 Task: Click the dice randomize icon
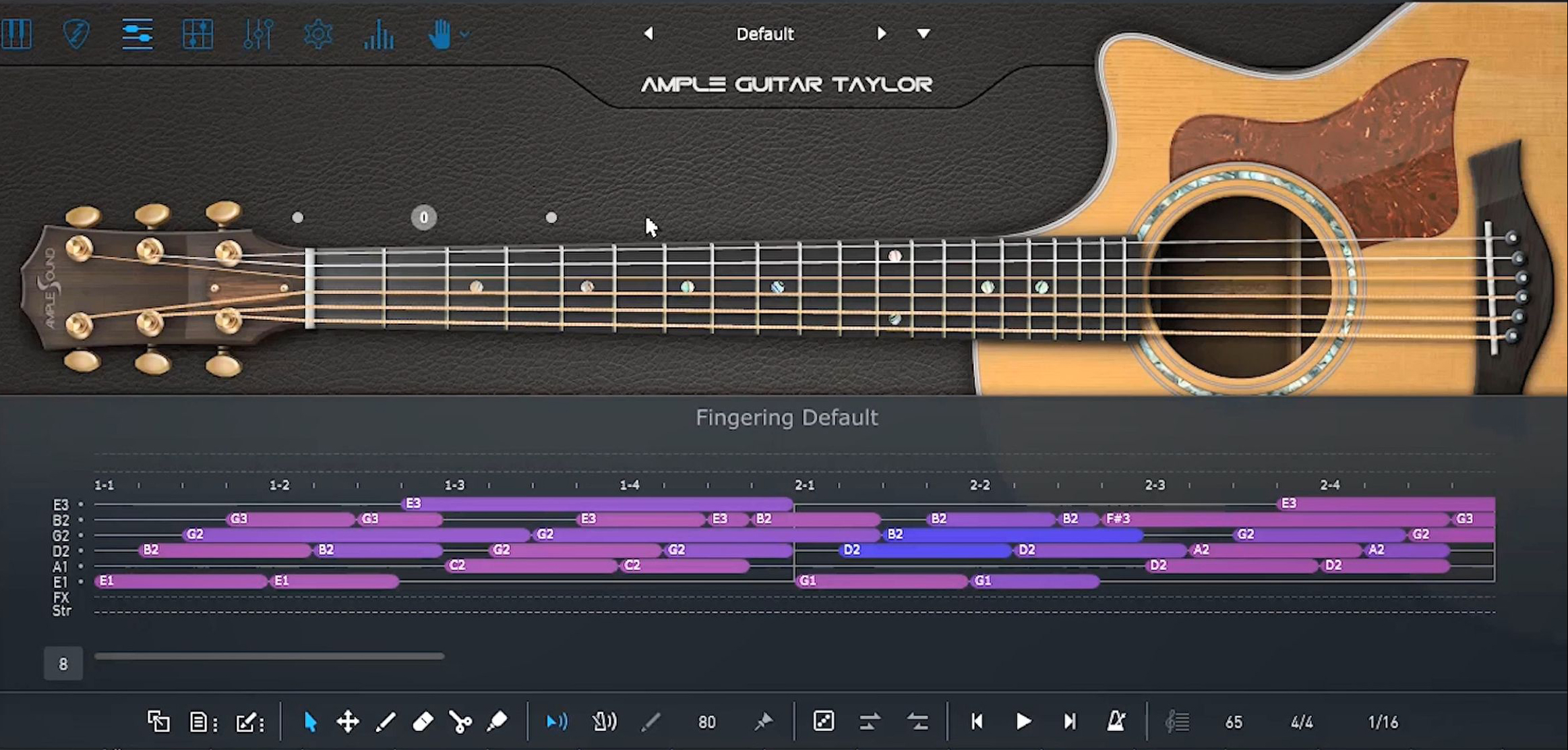coord(823,722)
